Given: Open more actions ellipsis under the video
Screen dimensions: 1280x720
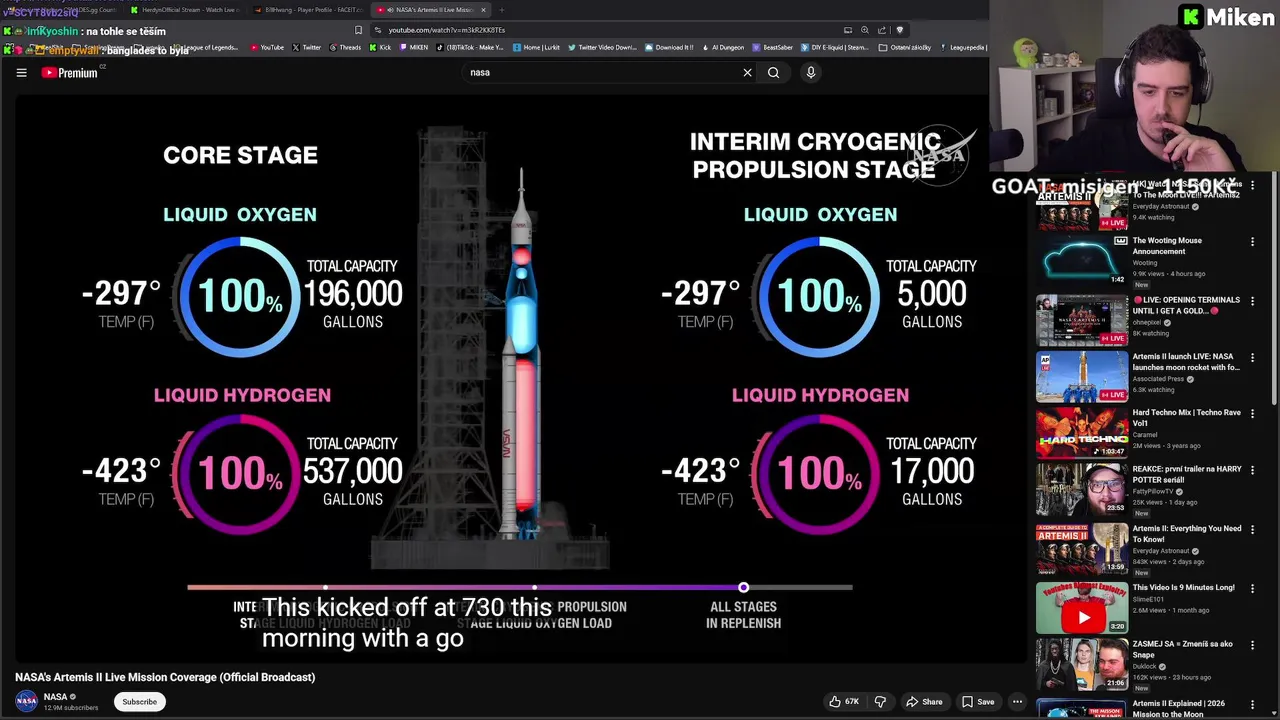Looking at the screenshot, I should 1017,702.
